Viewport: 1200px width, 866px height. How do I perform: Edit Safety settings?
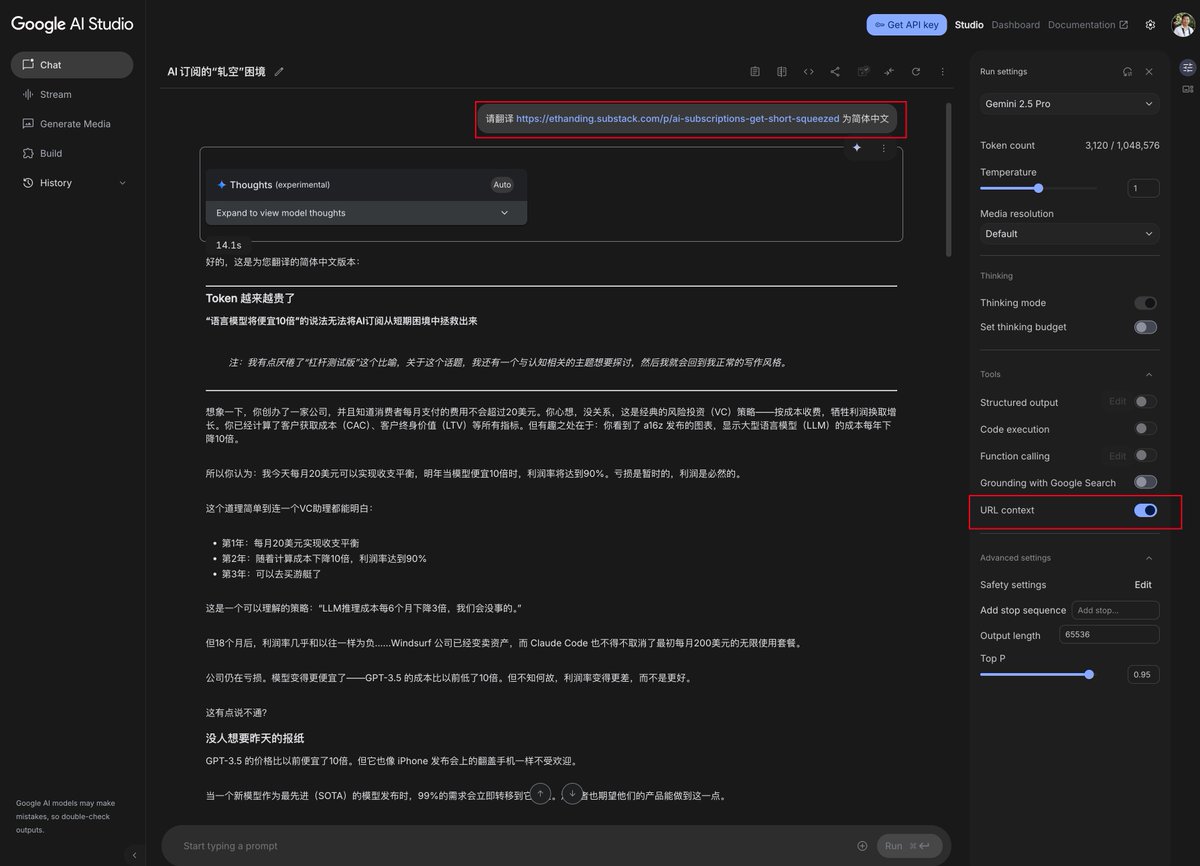[1143, 585]
